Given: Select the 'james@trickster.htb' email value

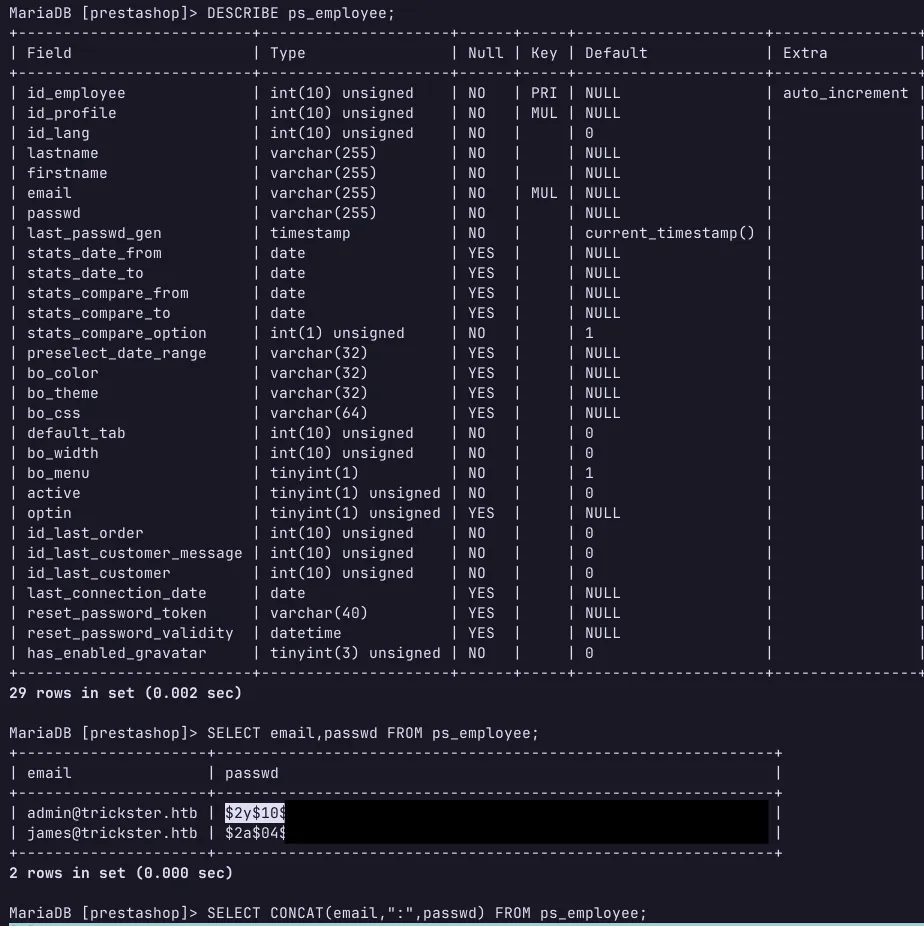Looking at the screenshot, I should point(112,834).
